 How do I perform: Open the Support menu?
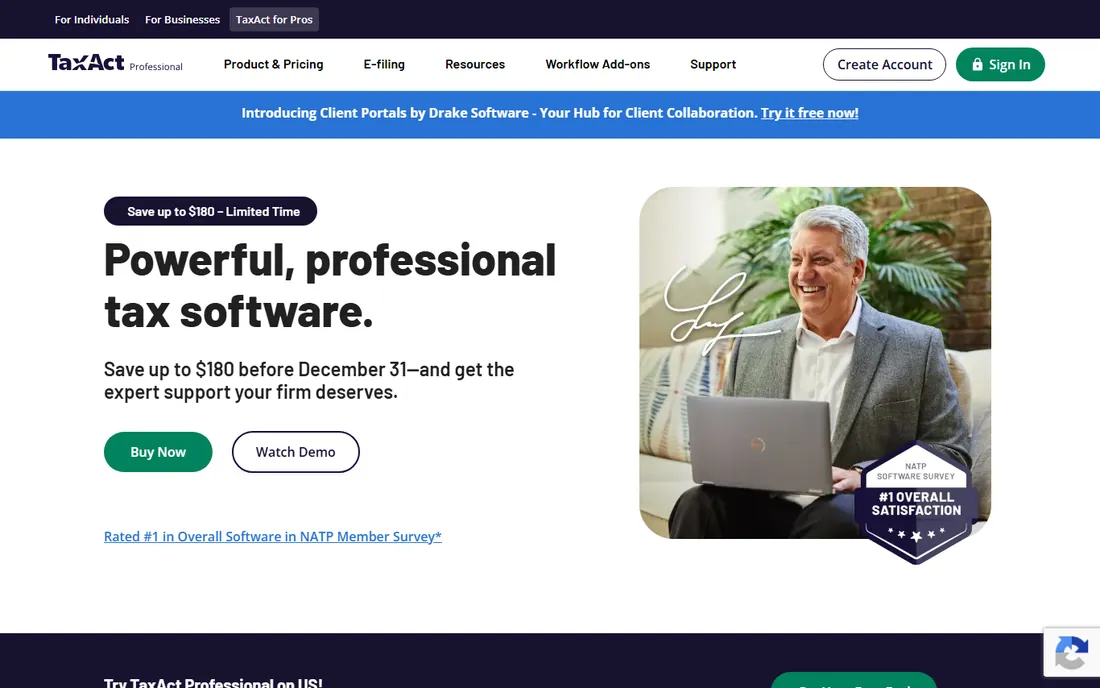point(713,65)
